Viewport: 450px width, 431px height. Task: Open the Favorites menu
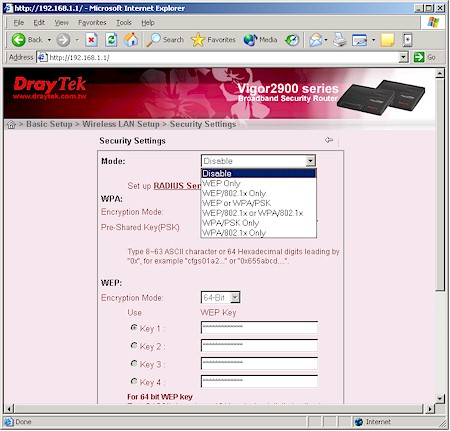92,23
